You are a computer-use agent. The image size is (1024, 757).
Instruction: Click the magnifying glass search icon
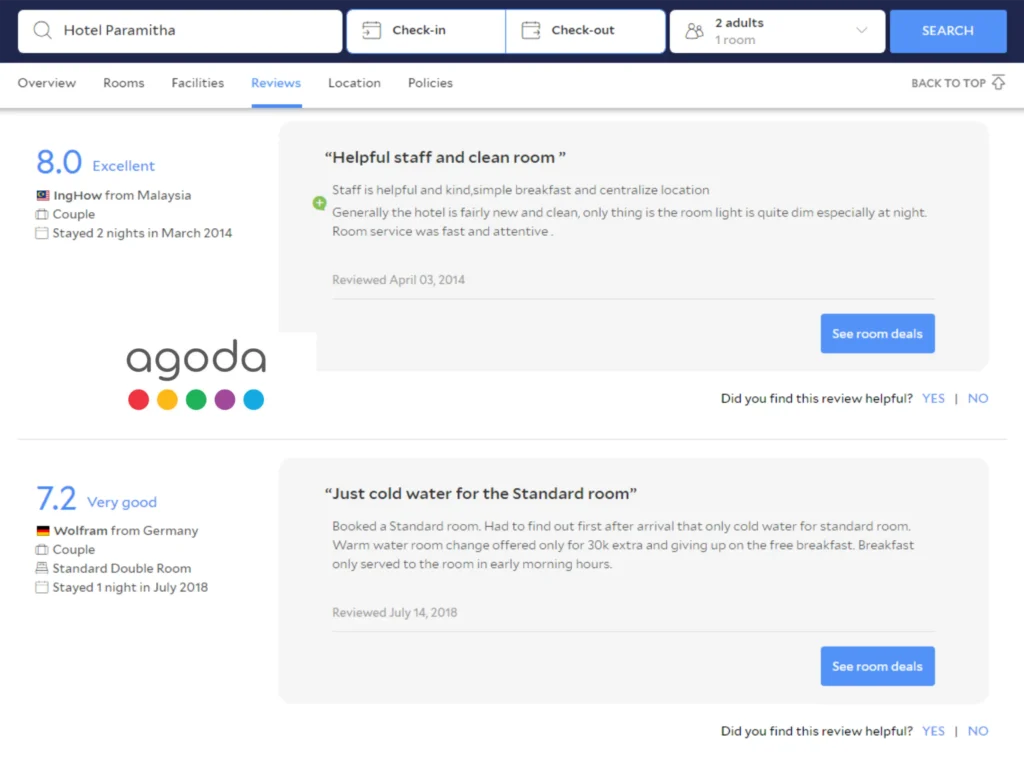42,30
